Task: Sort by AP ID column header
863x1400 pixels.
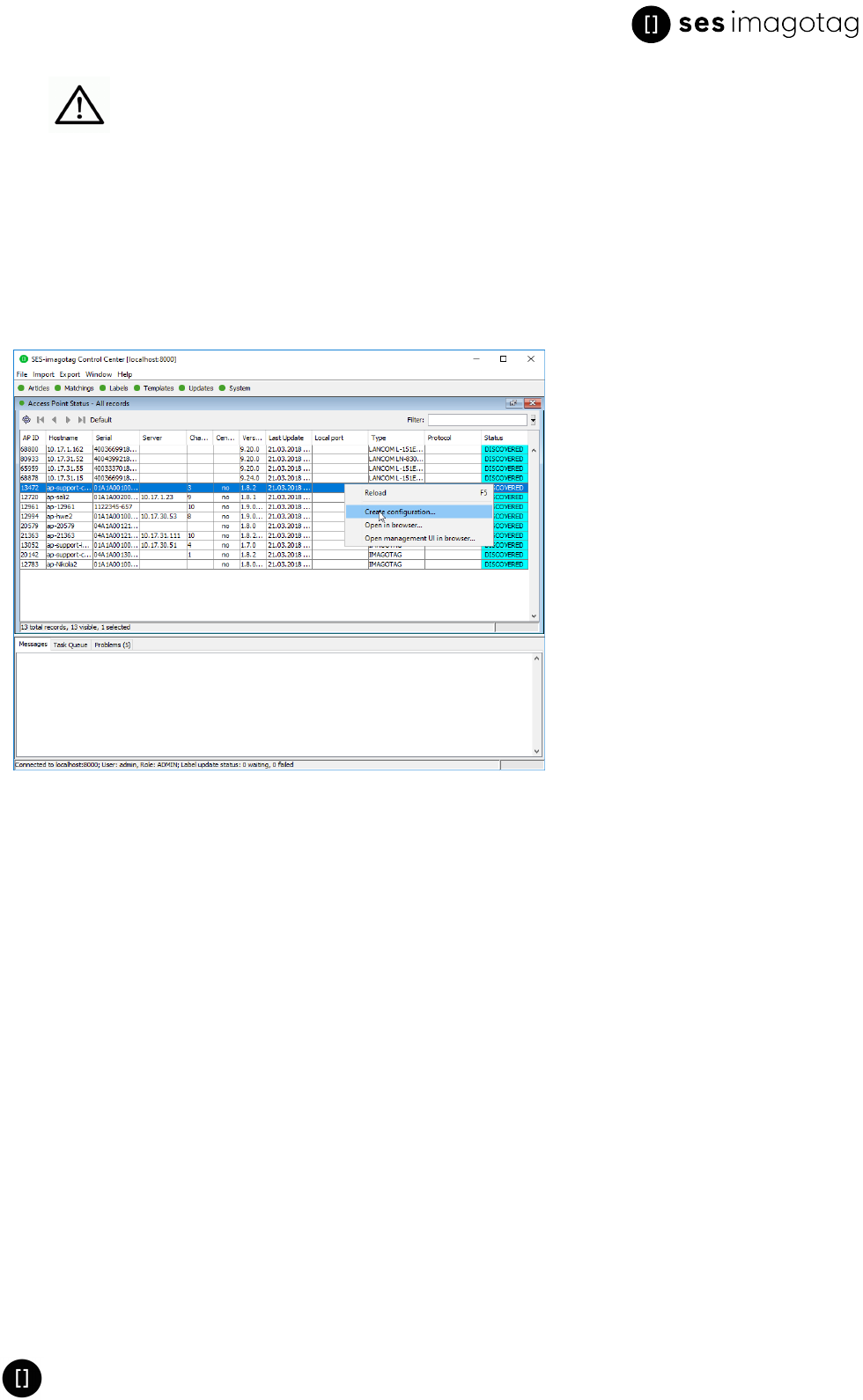Action: [x=33, y=438]
